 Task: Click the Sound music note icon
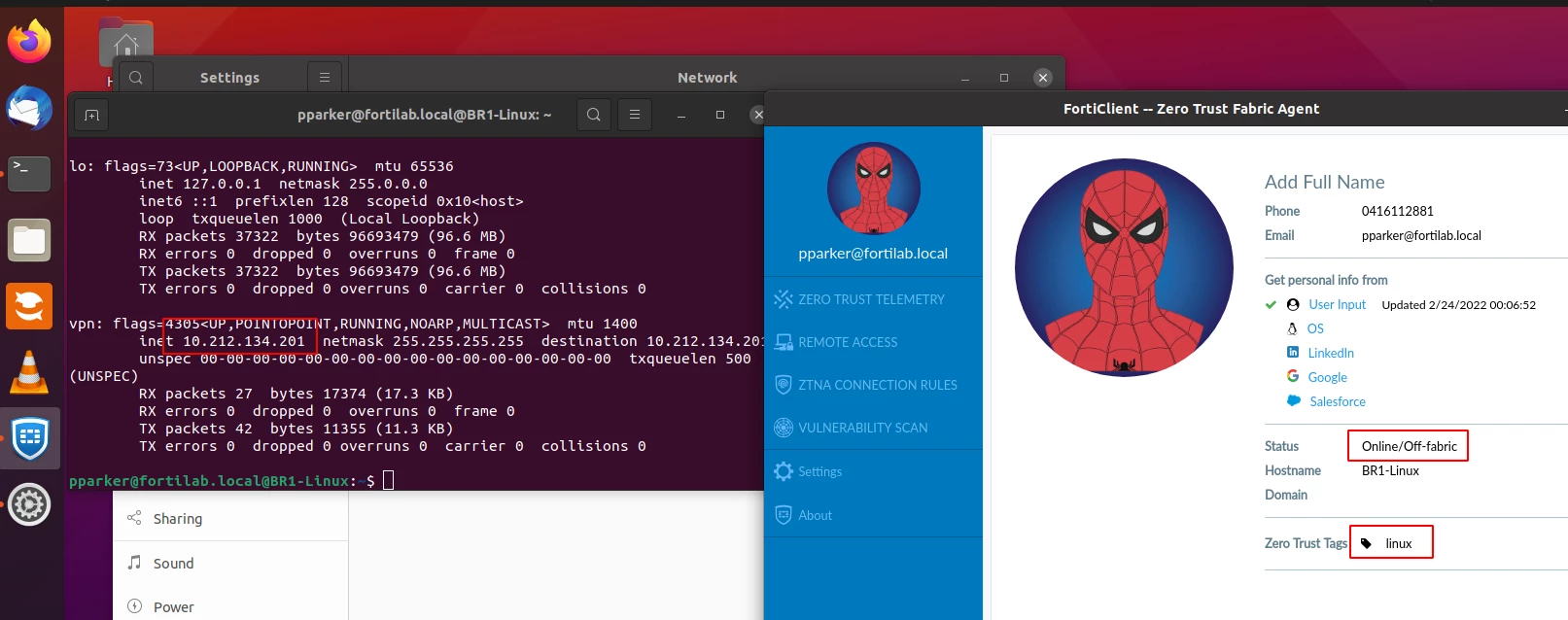134,563
